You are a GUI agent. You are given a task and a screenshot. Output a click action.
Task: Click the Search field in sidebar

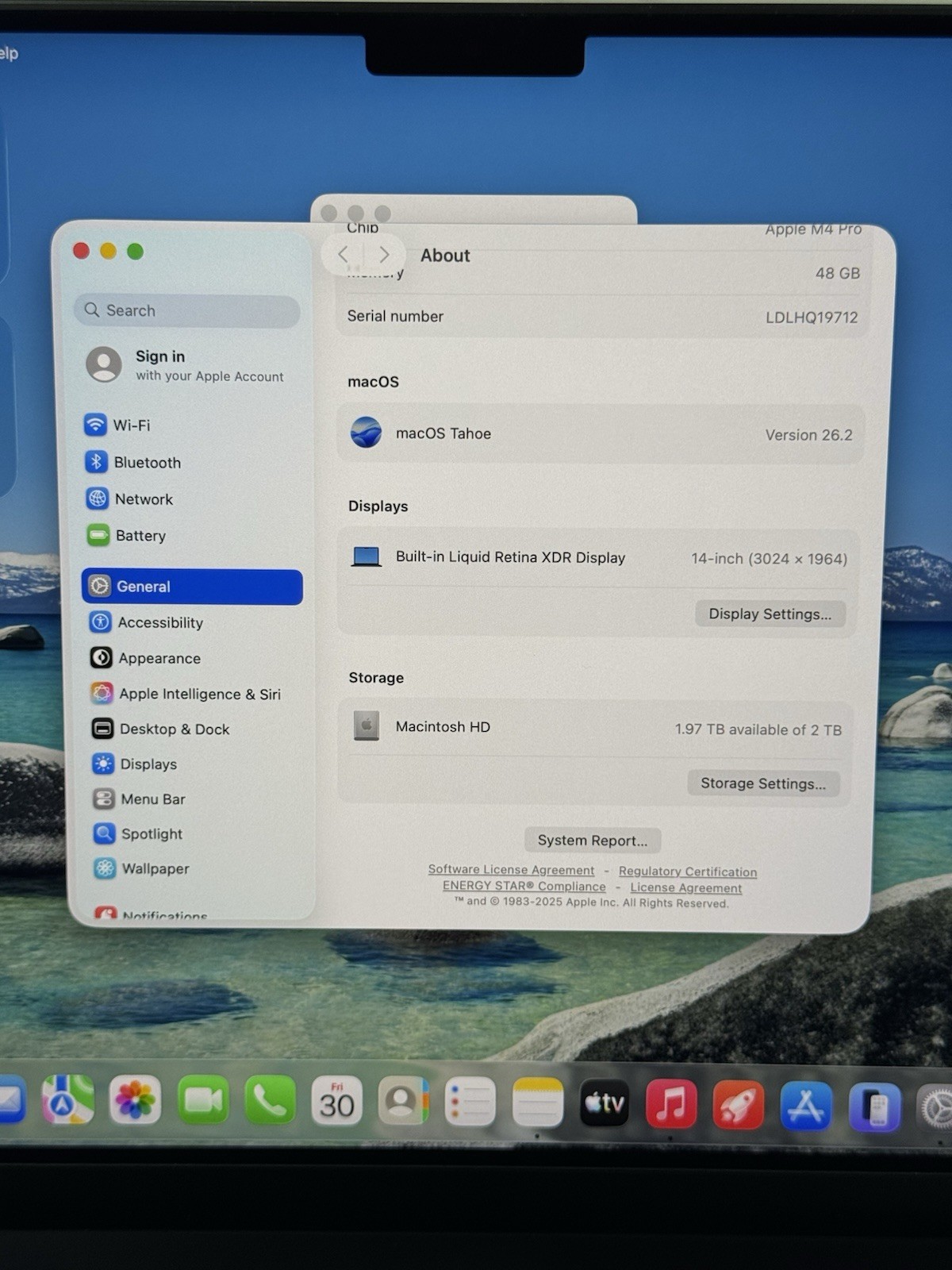[x=187, y=310]
